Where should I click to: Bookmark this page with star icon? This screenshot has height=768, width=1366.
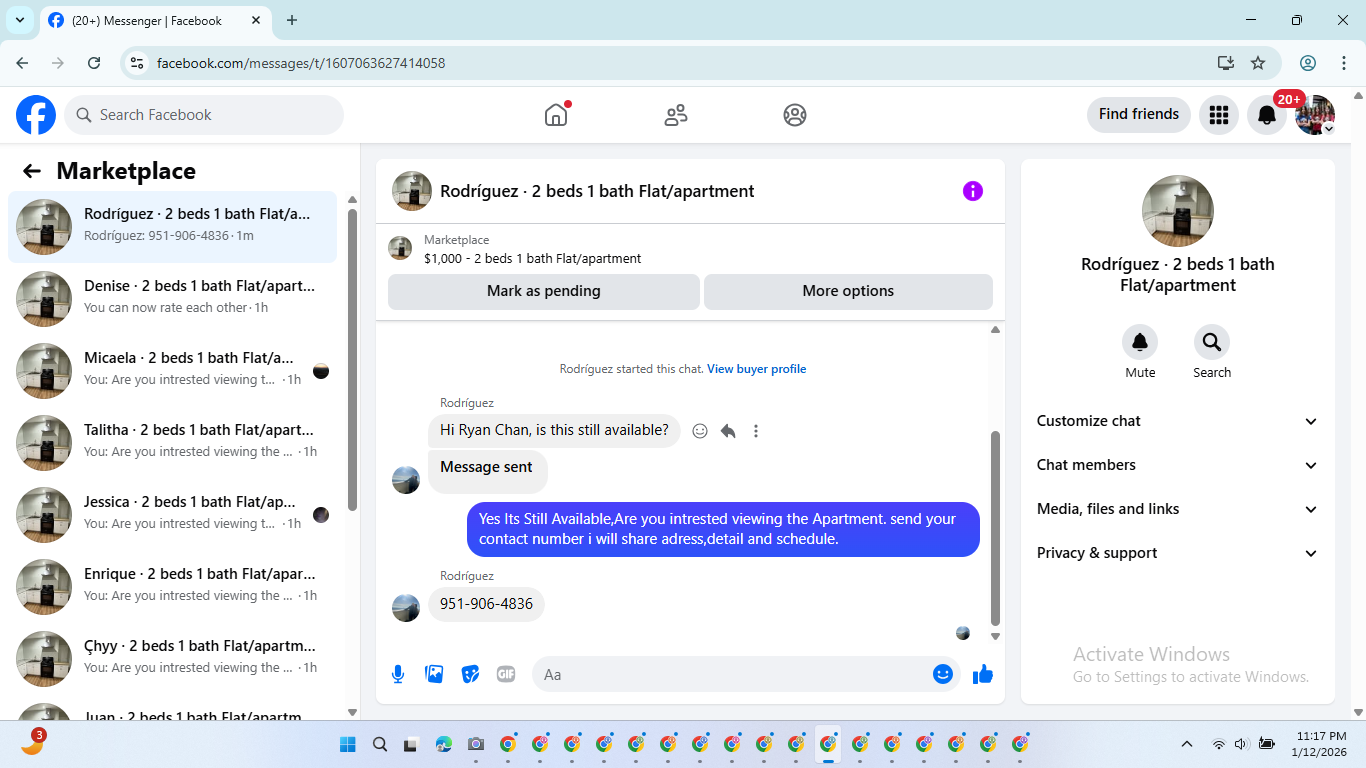tap(1258, 63)
